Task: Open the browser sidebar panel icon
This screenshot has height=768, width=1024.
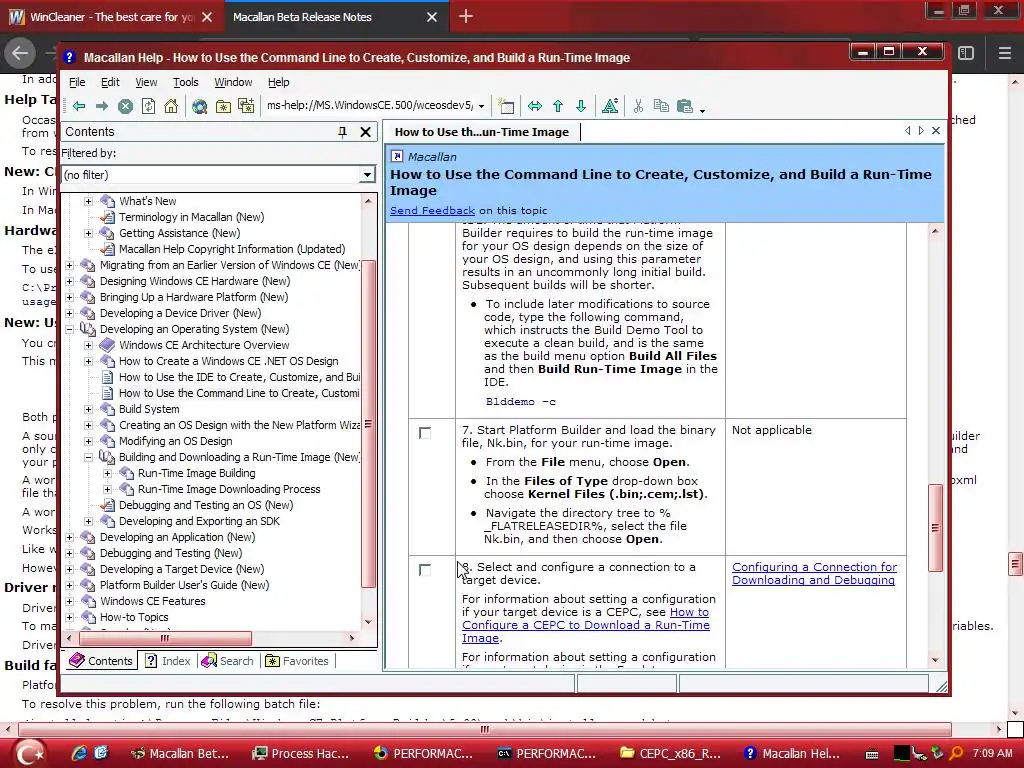Action: pos(966,53)
